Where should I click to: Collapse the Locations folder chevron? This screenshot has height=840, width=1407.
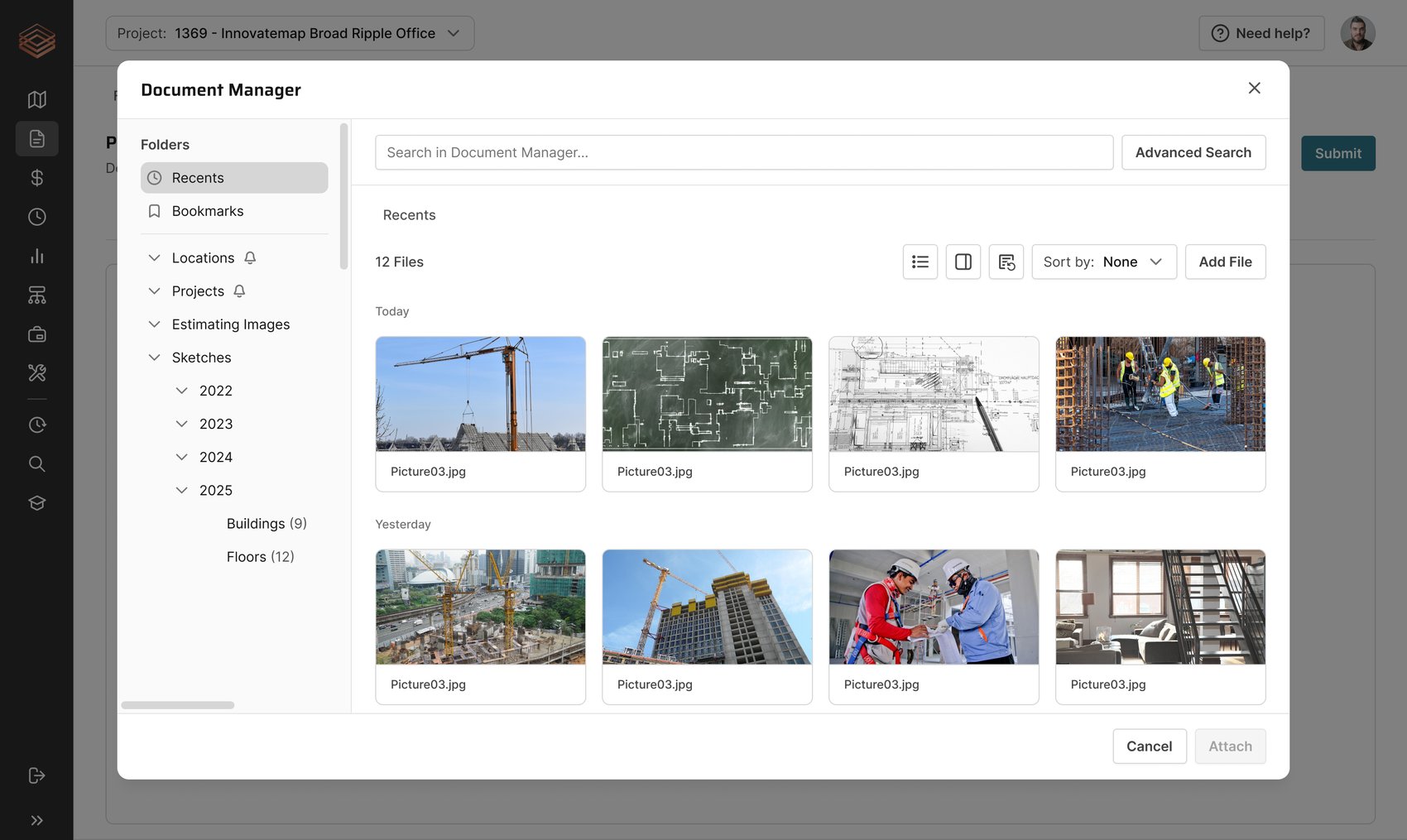(x=154, y=258)
